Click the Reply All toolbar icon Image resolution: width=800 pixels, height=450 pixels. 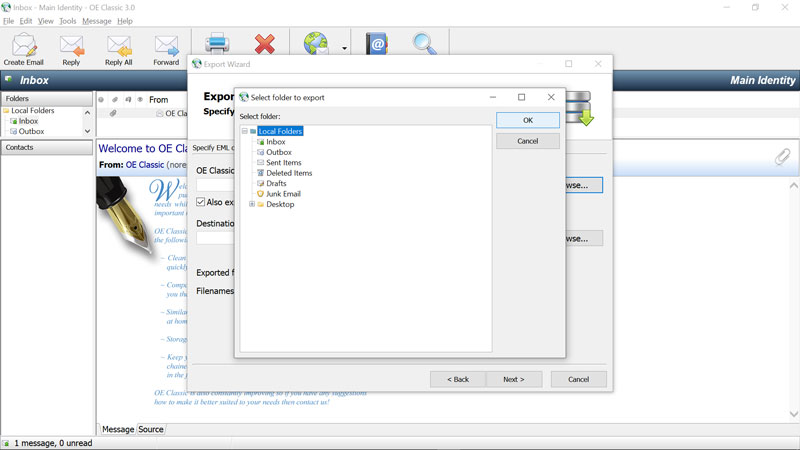[118, 50]
